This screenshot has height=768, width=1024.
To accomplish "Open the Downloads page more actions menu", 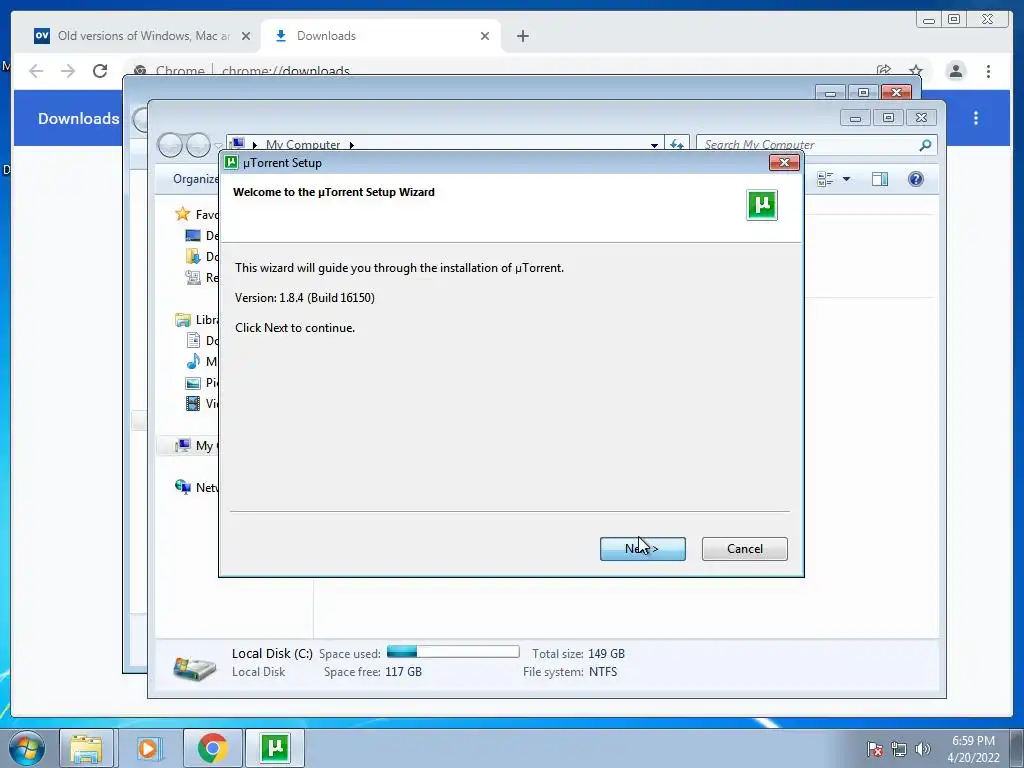I will (976, 118).
